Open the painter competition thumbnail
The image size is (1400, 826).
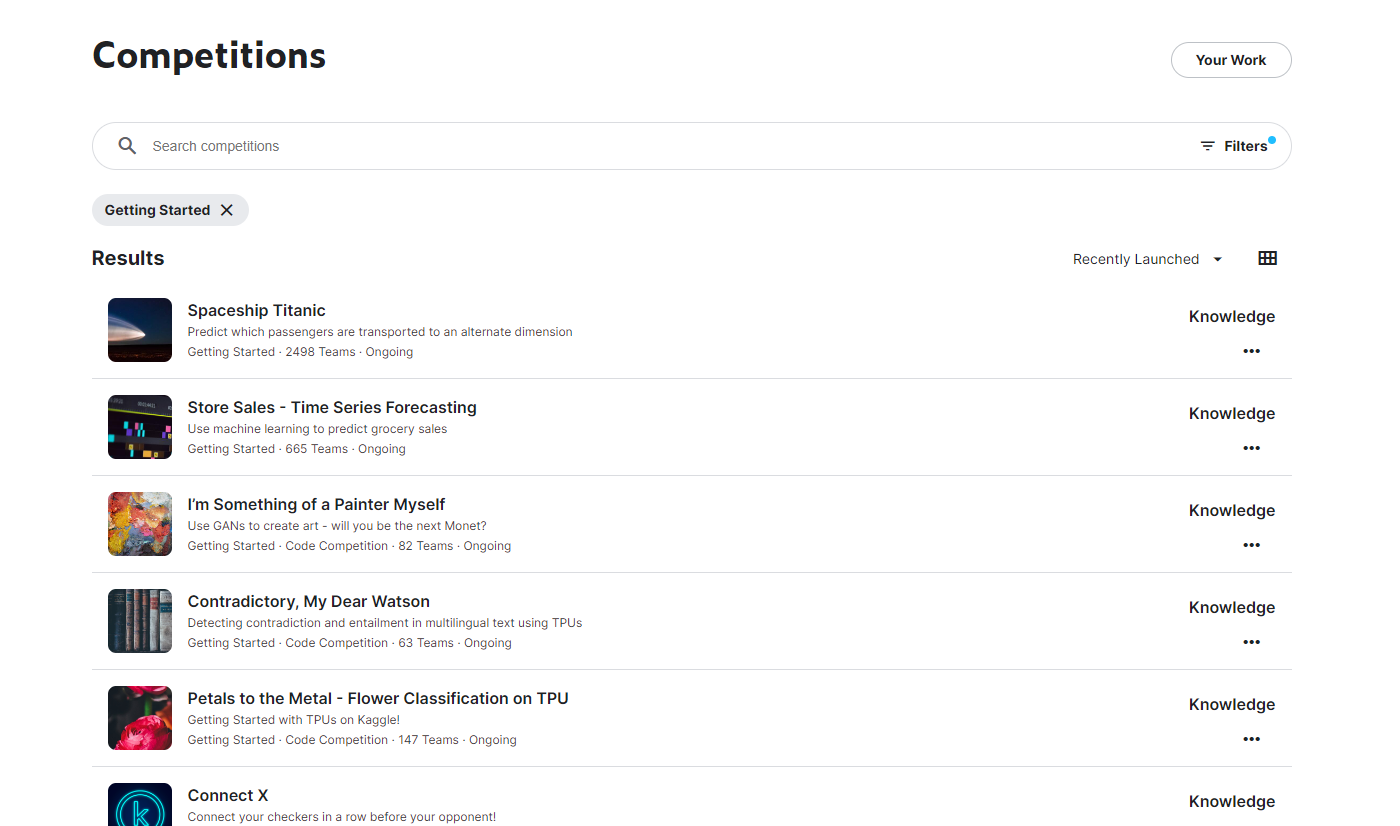click(140, 524)
